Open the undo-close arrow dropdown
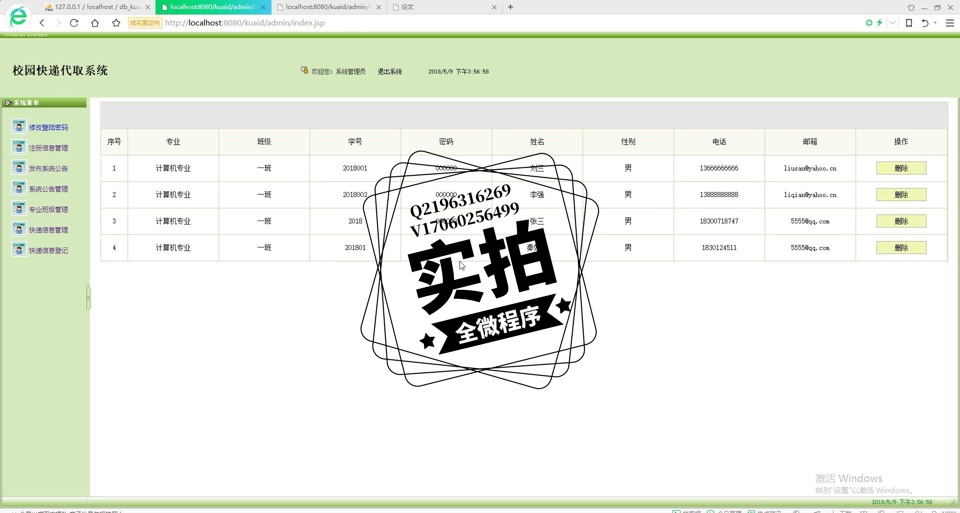 click(935, 23)
